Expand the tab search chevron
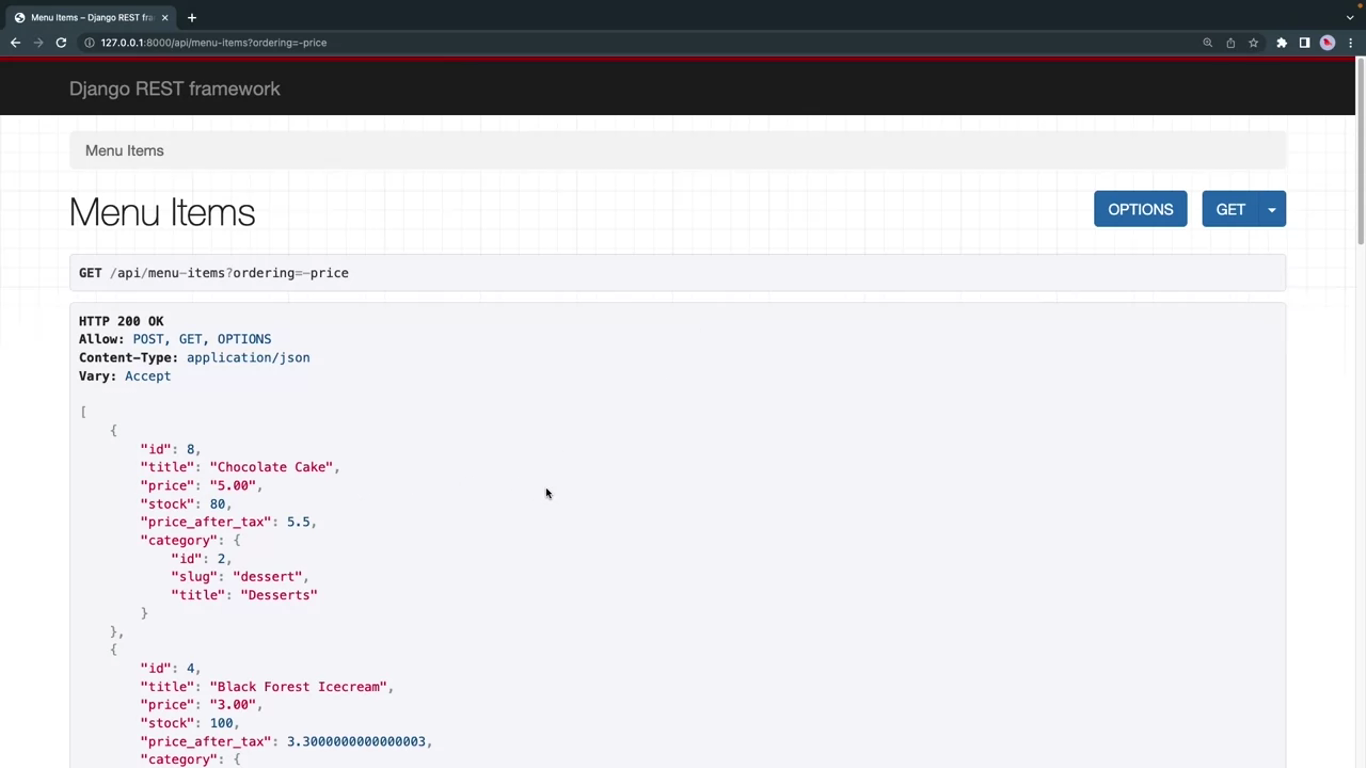 [1350, 17]
